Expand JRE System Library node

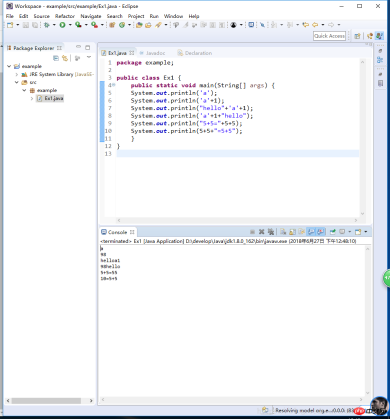(17, 74)
